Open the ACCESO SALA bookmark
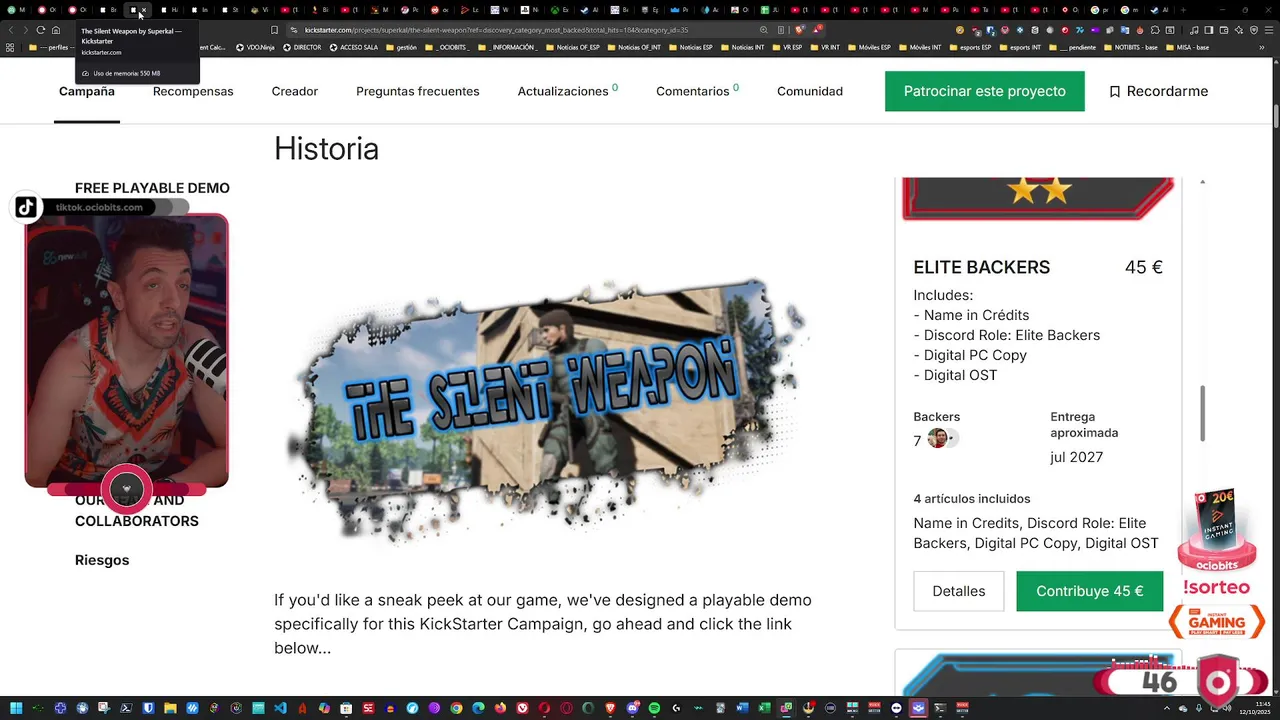Viewport: 1280px width, 720px height. [x=354, y=47]
